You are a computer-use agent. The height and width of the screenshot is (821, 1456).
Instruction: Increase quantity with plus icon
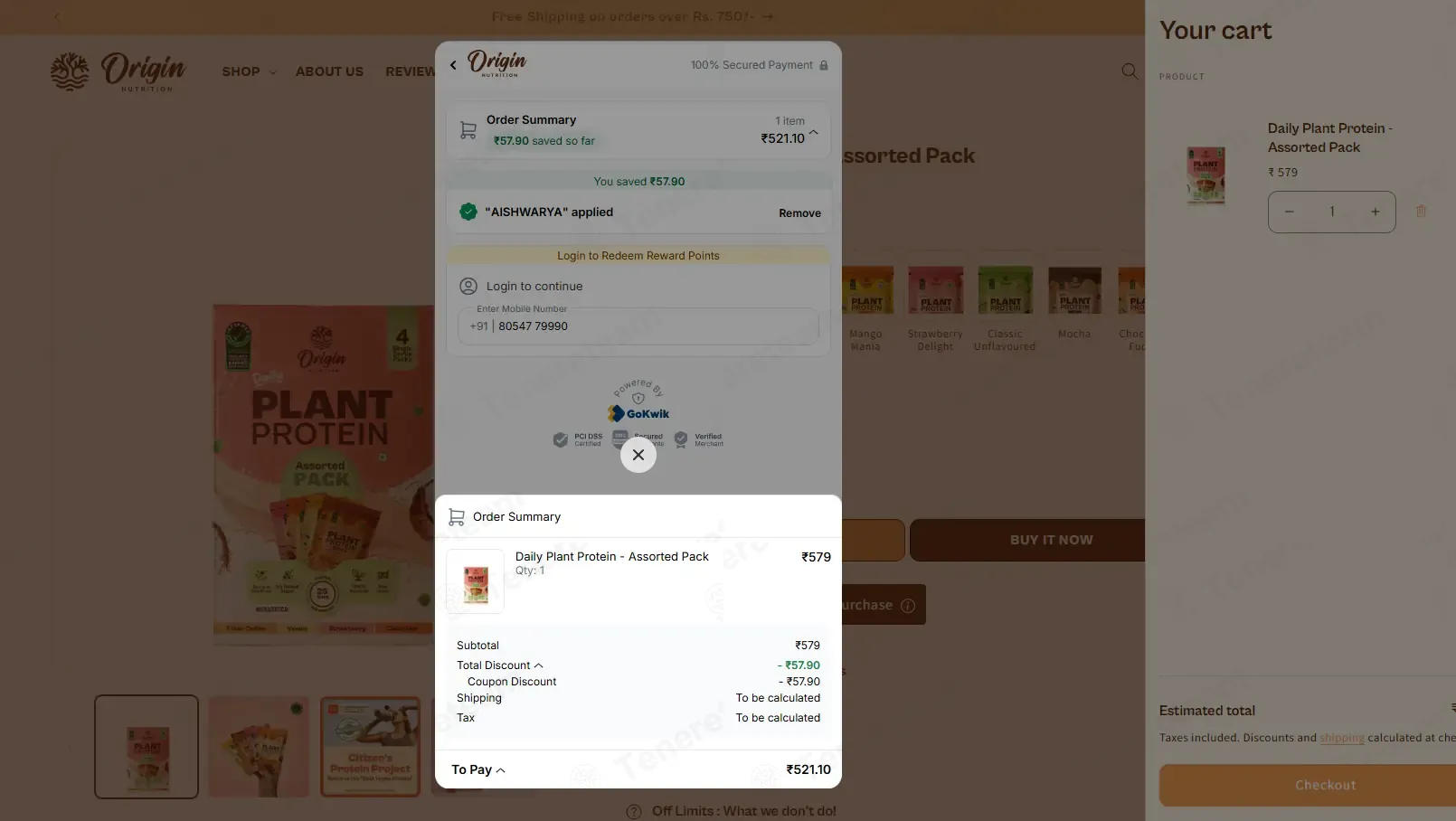tap(1375, 212)
